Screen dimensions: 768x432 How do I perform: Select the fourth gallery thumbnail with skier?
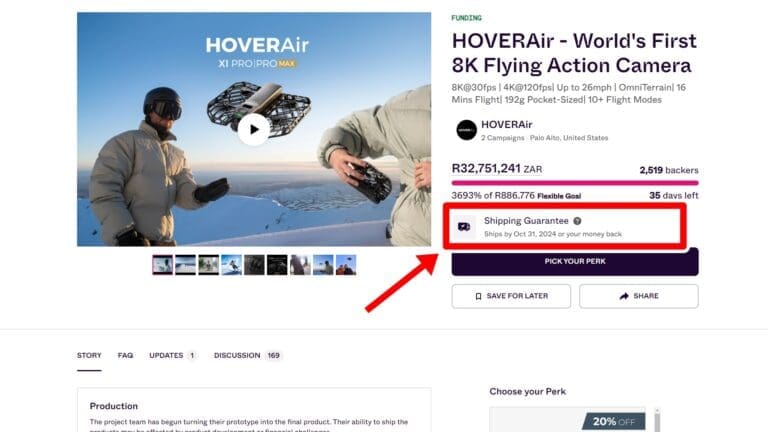pos(231,265)
